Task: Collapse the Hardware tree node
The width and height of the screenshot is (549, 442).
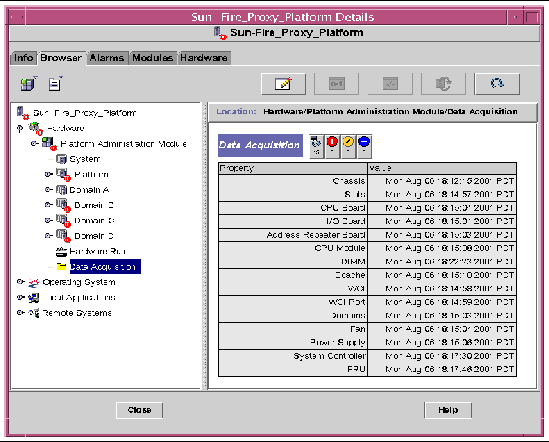Action: (x=20, y=129)
